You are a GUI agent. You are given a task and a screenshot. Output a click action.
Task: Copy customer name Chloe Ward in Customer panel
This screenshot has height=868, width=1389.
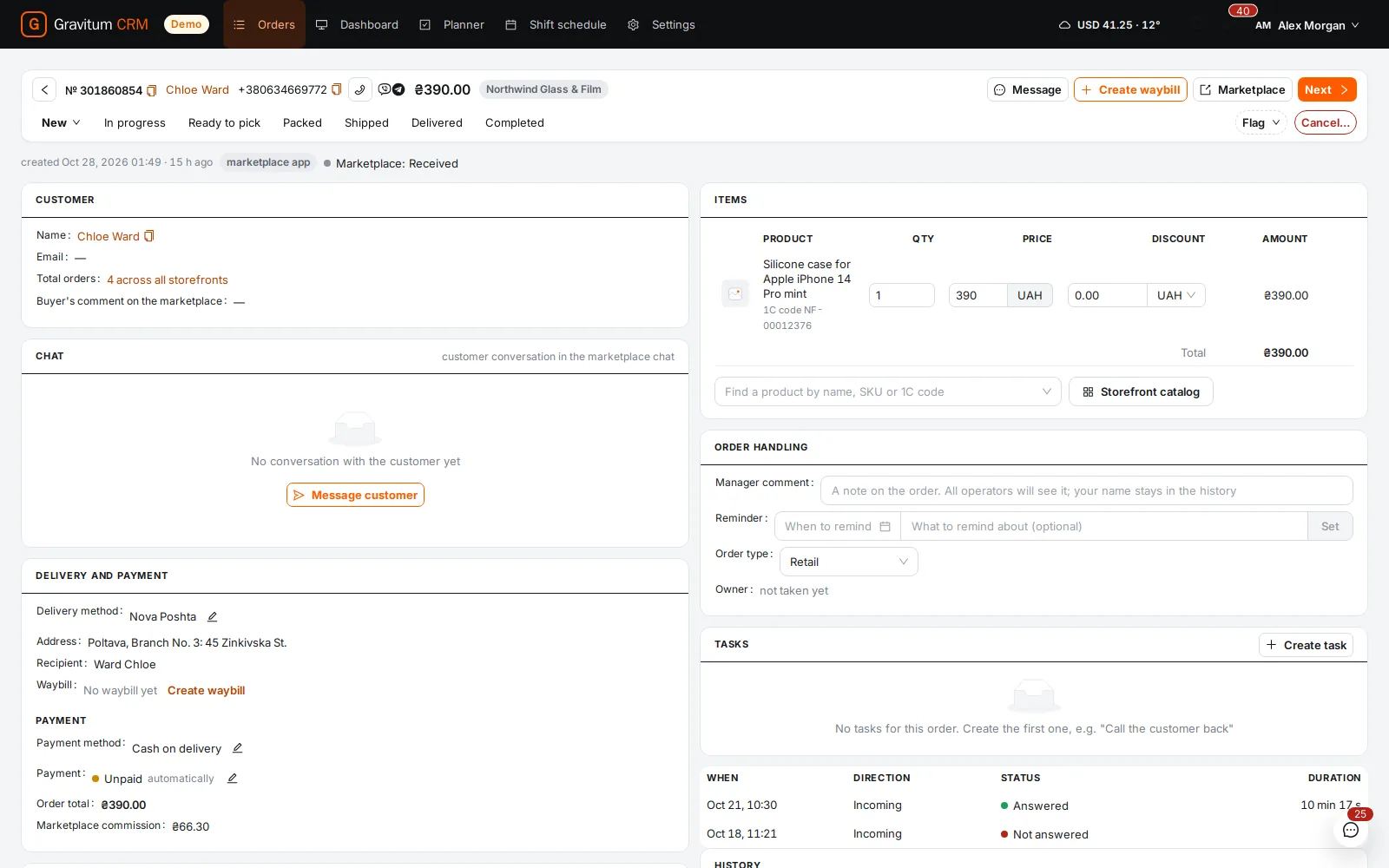pyautogui.click(x=149, y=236)
